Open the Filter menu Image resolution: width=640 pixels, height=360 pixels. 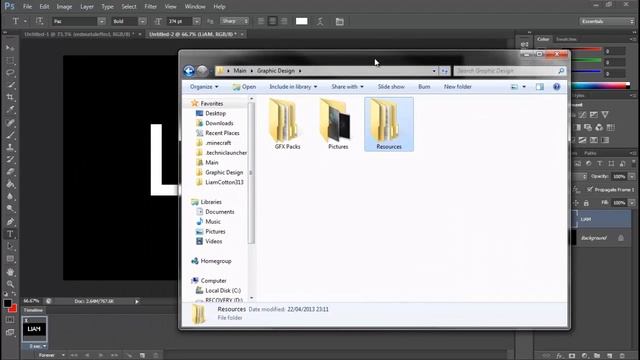150,7
